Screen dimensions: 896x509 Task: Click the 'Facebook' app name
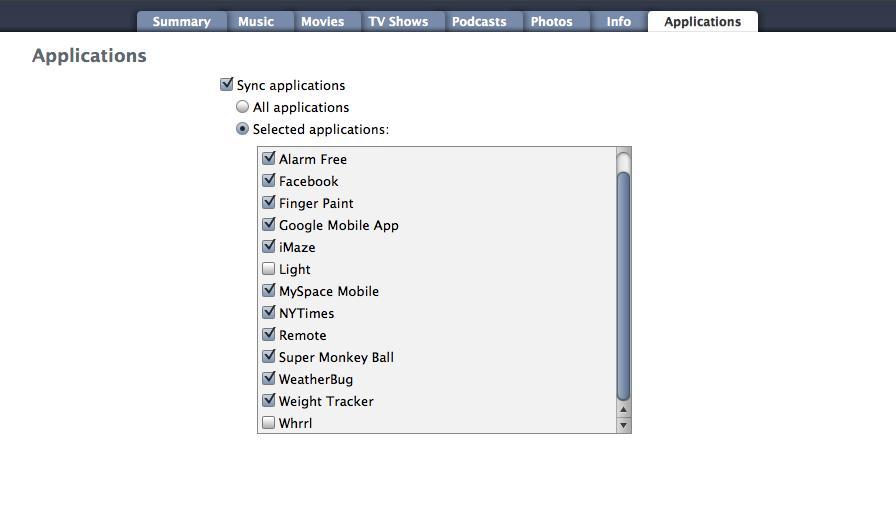tap(309, 181)
